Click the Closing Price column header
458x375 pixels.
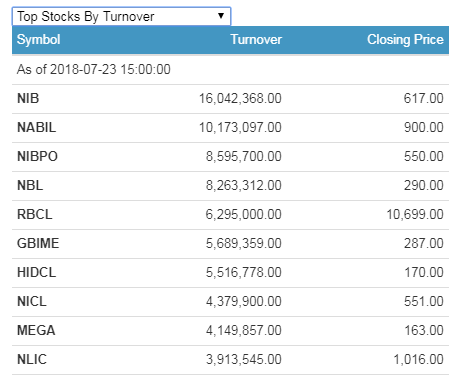click(x=405, y=40)
